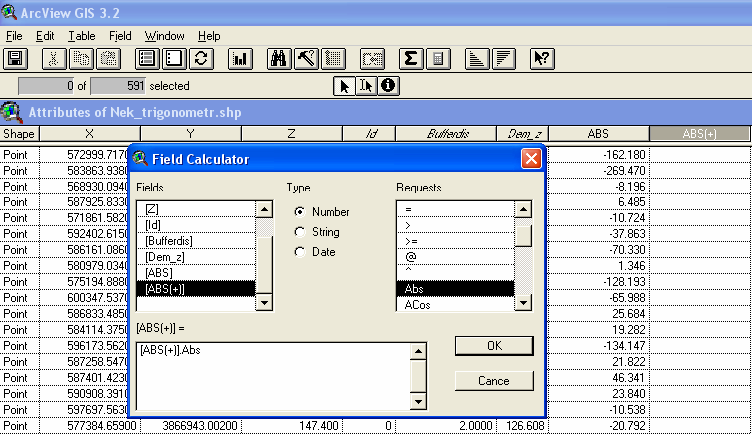Image resolution: width=752 pixels, height=434 pixels.
Task: Select ACos in Requests list
Action: pos(455,305)
